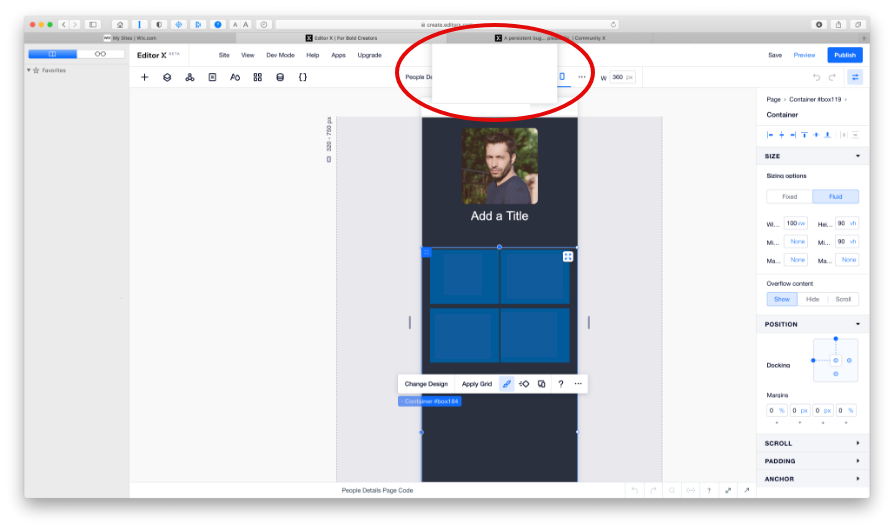894x530 pixels.
Task: Open the View menu
Action: [247, 55]
